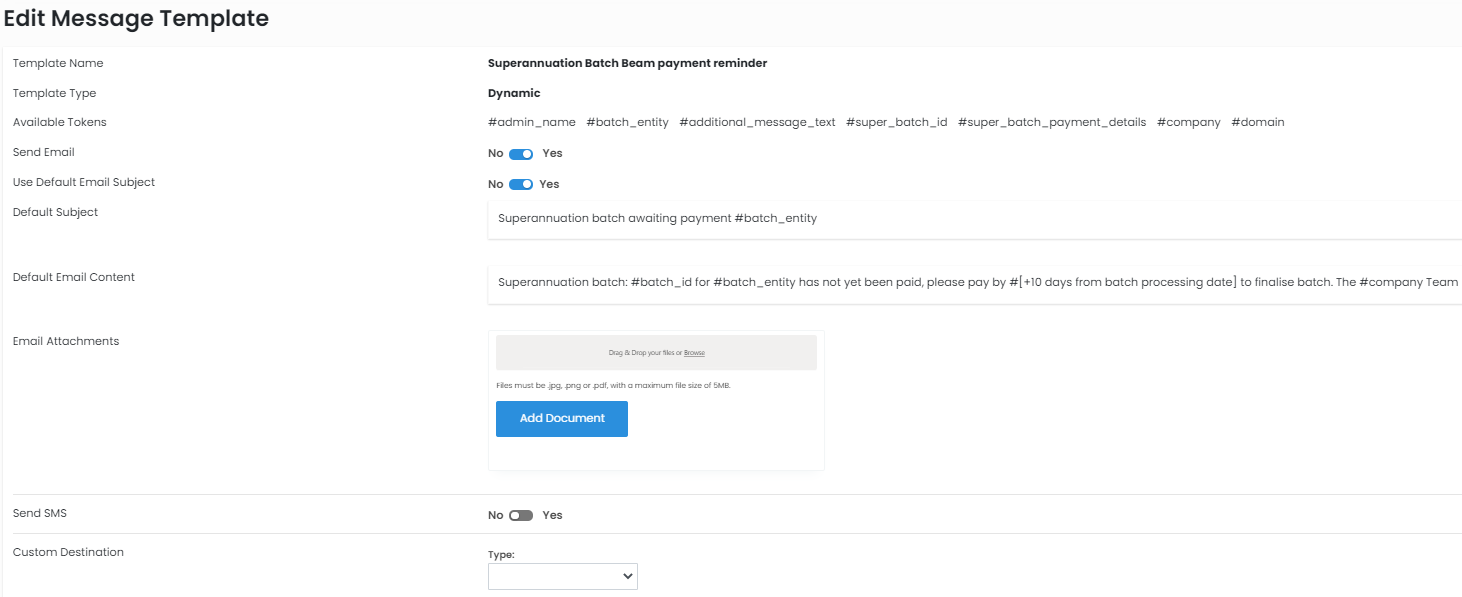Click the Dynamic template type value
The width and height of the screenshot is (1462, 597).
point(514,93)
